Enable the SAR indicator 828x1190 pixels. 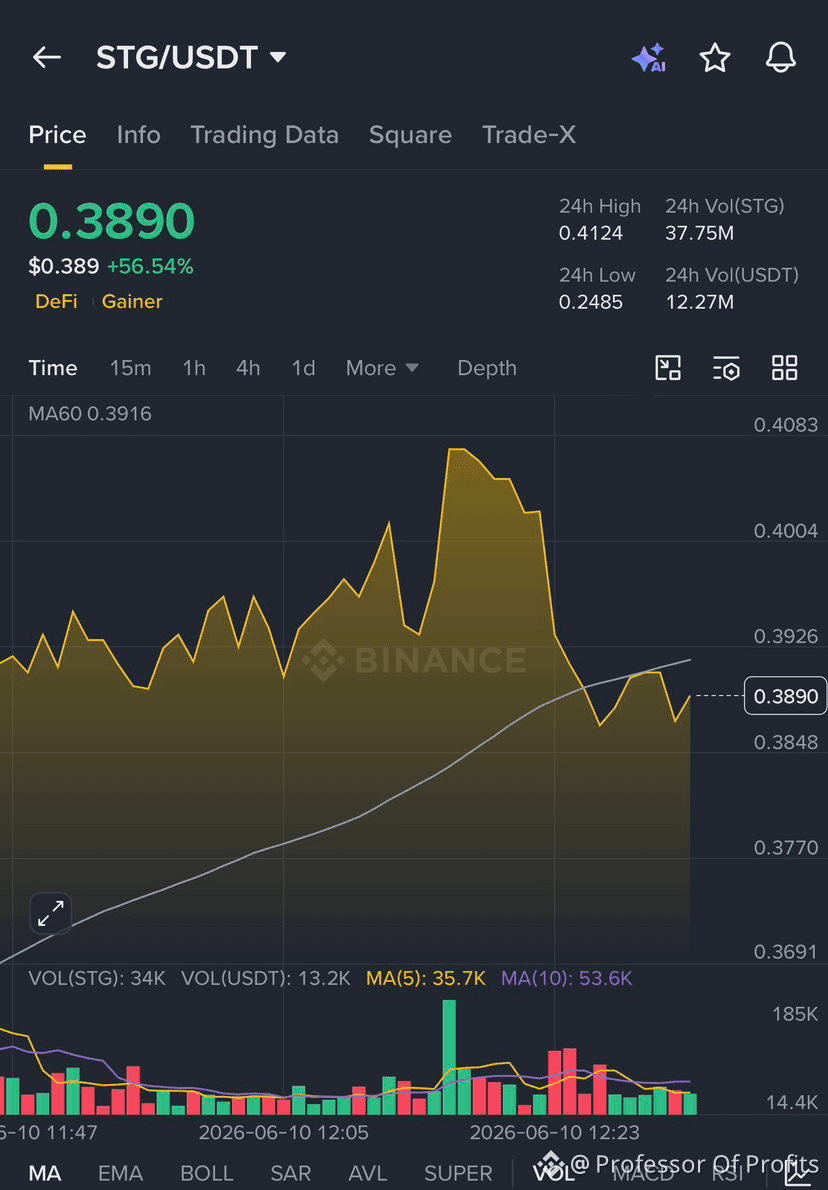(291, 1173)
